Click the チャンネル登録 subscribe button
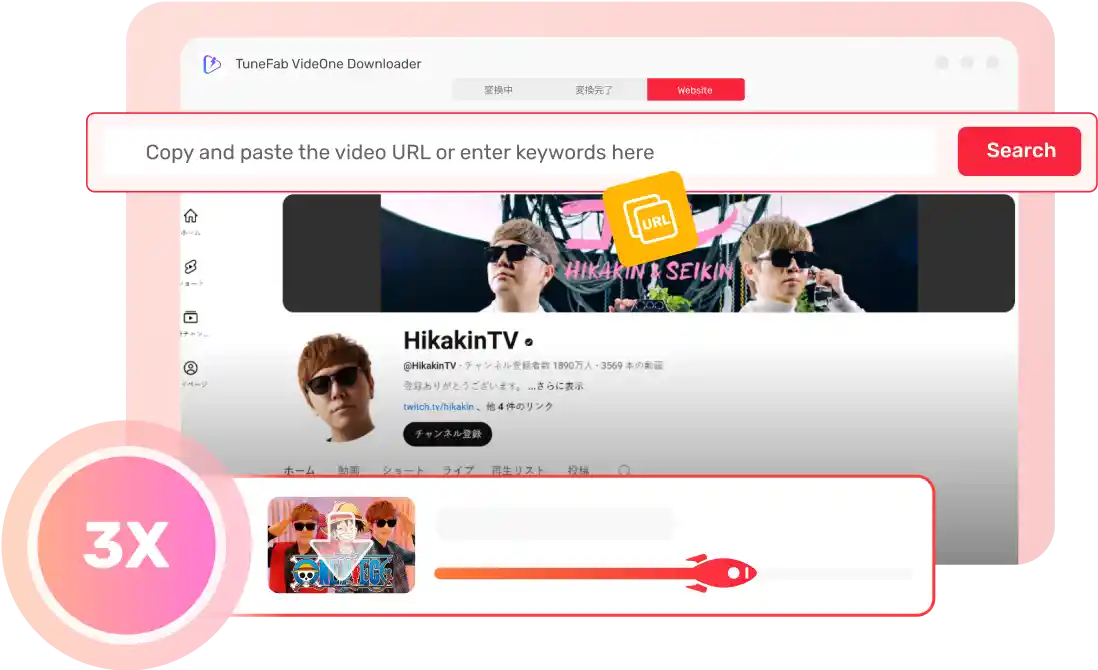Image resolution: width=1098 pixels, height=670 pixels. pos(447,434)
